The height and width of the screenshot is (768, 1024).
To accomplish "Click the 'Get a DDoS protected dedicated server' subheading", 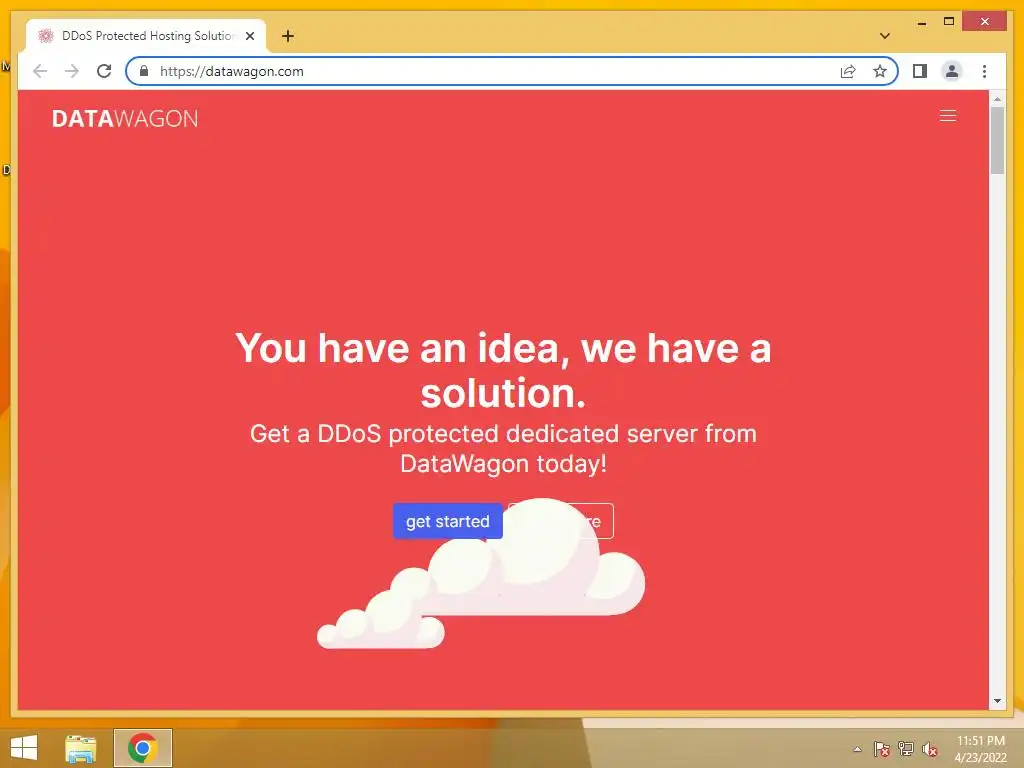I will 503,449.
